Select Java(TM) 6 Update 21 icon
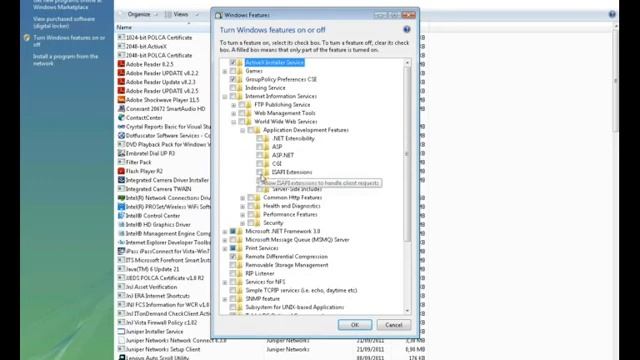This screenshot has height=360, width=640. tap(121, 269)
